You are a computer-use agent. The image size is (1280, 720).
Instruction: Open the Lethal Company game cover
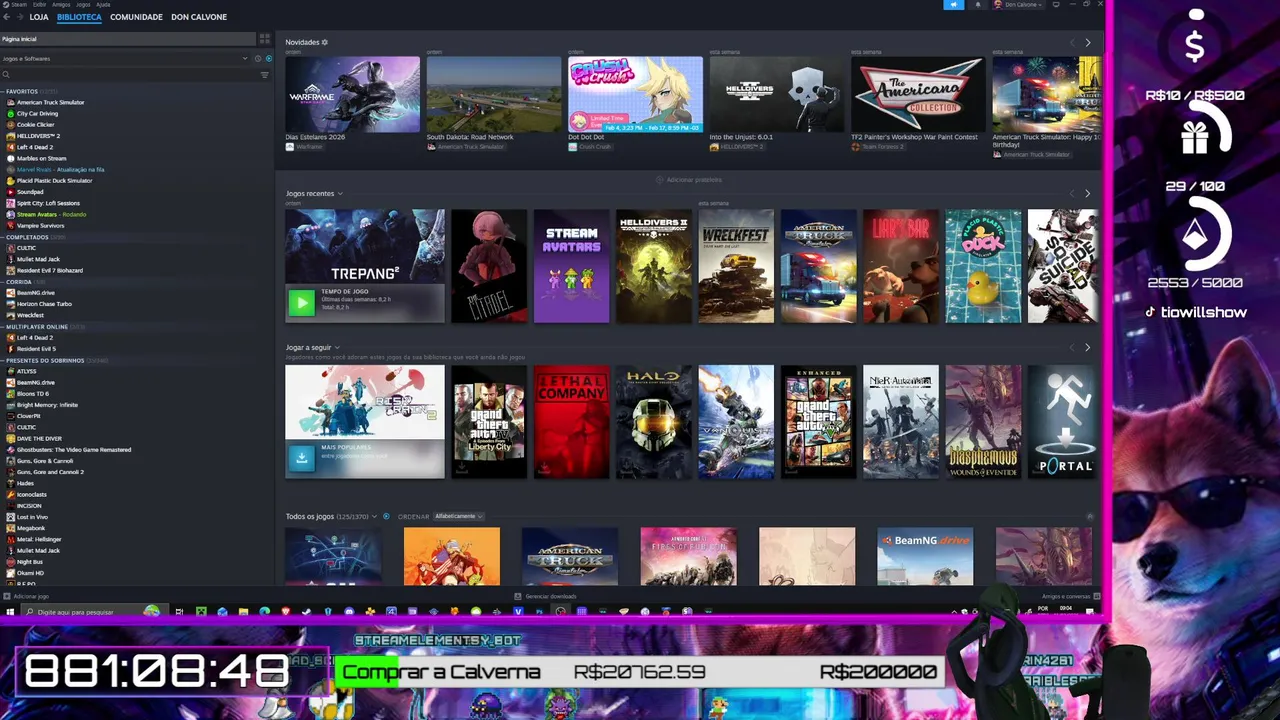point(571,422)
